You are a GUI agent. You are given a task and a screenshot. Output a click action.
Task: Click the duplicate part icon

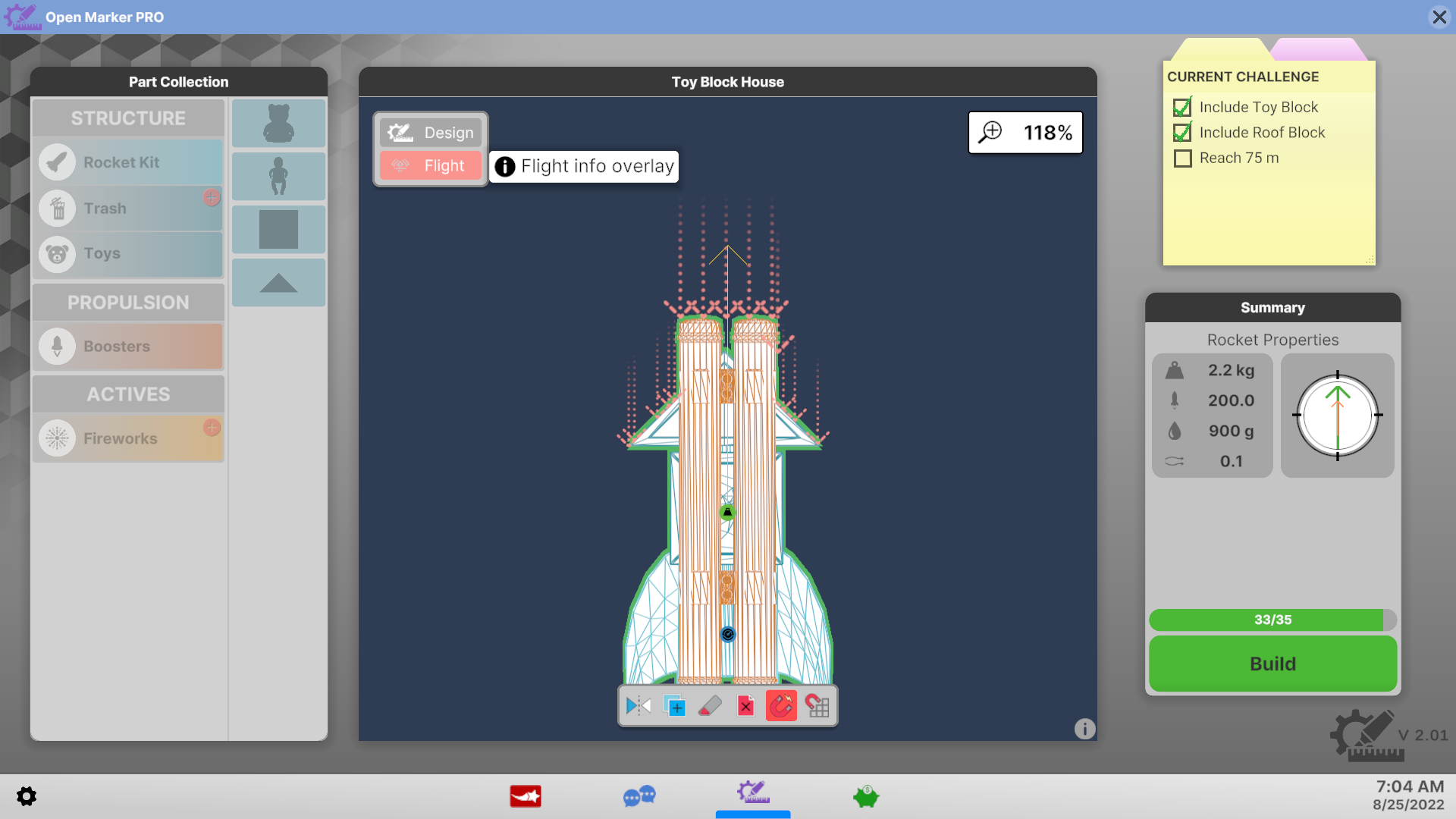[674, 706]
